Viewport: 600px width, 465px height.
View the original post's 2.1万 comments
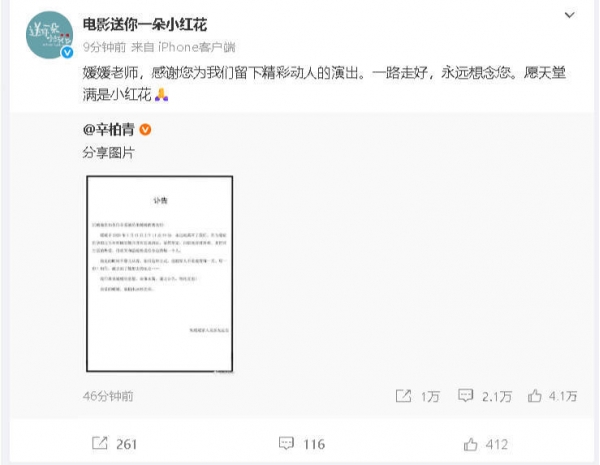497,396
